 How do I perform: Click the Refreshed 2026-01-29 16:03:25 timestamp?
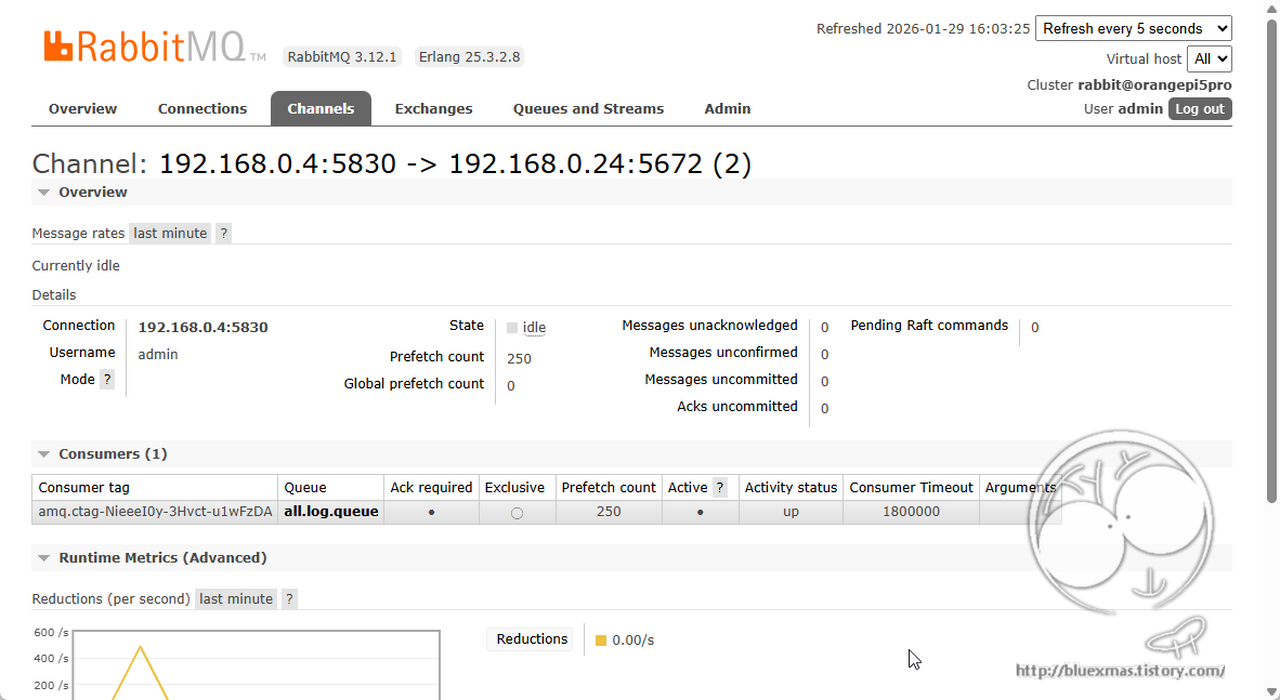tap(923, 29)
